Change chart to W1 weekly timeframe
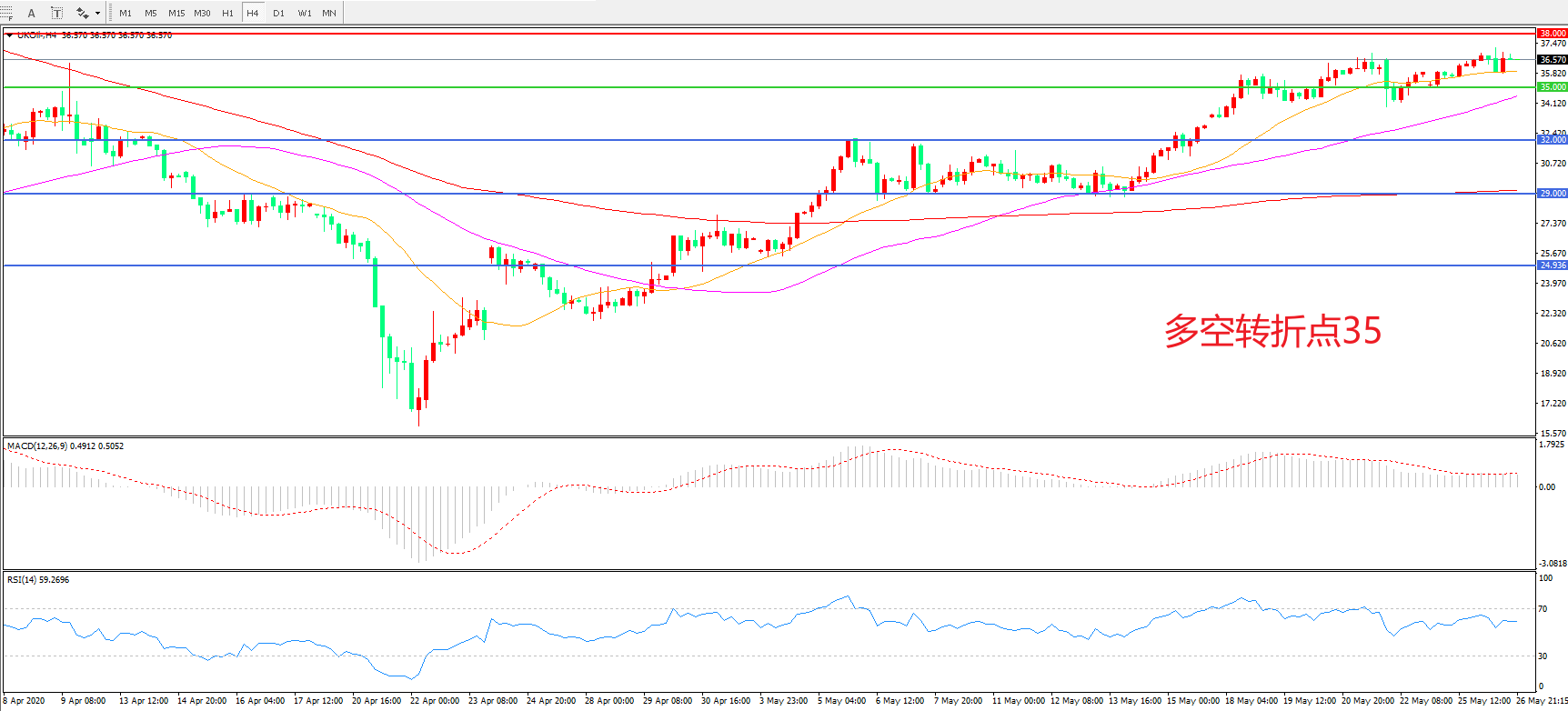This screenshot has height=711, width=1568. [x=305, y=13]
